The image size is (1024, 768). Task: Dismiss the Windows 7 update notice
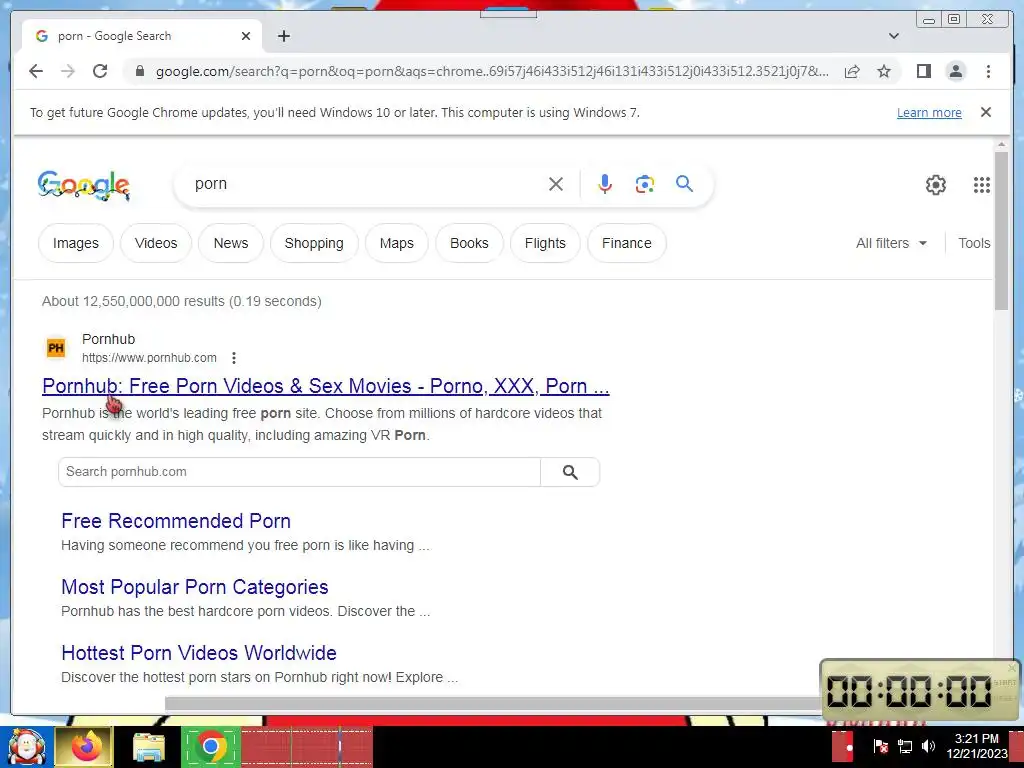pyautogui.click(x=986, y=112)
